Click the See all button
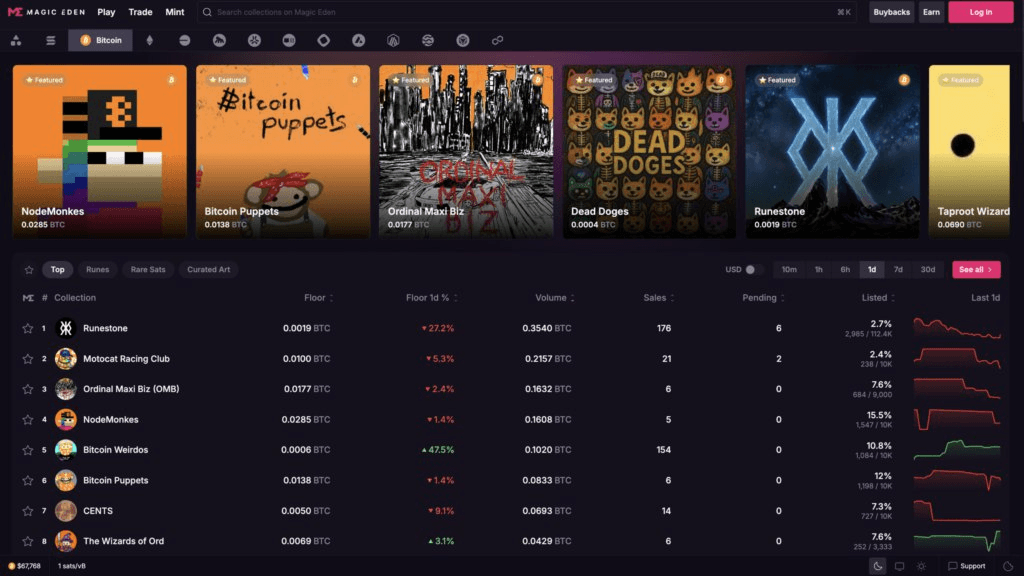Image resolution: width=1024 pixels, height=576 pixels. tap(975, 269)
